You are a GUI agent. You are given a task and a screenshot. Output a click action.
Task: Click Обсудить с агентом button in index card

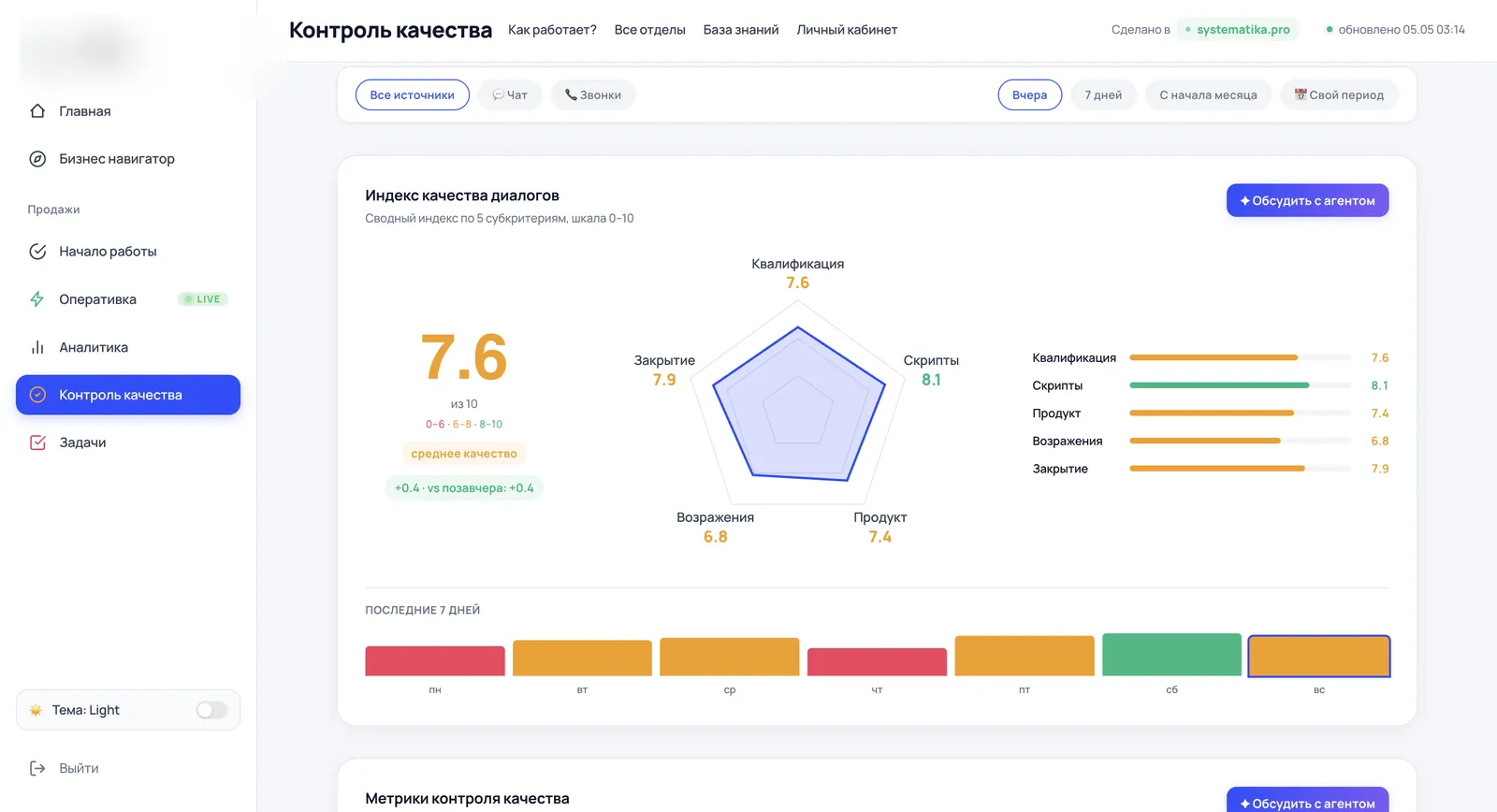point(1307,200)
